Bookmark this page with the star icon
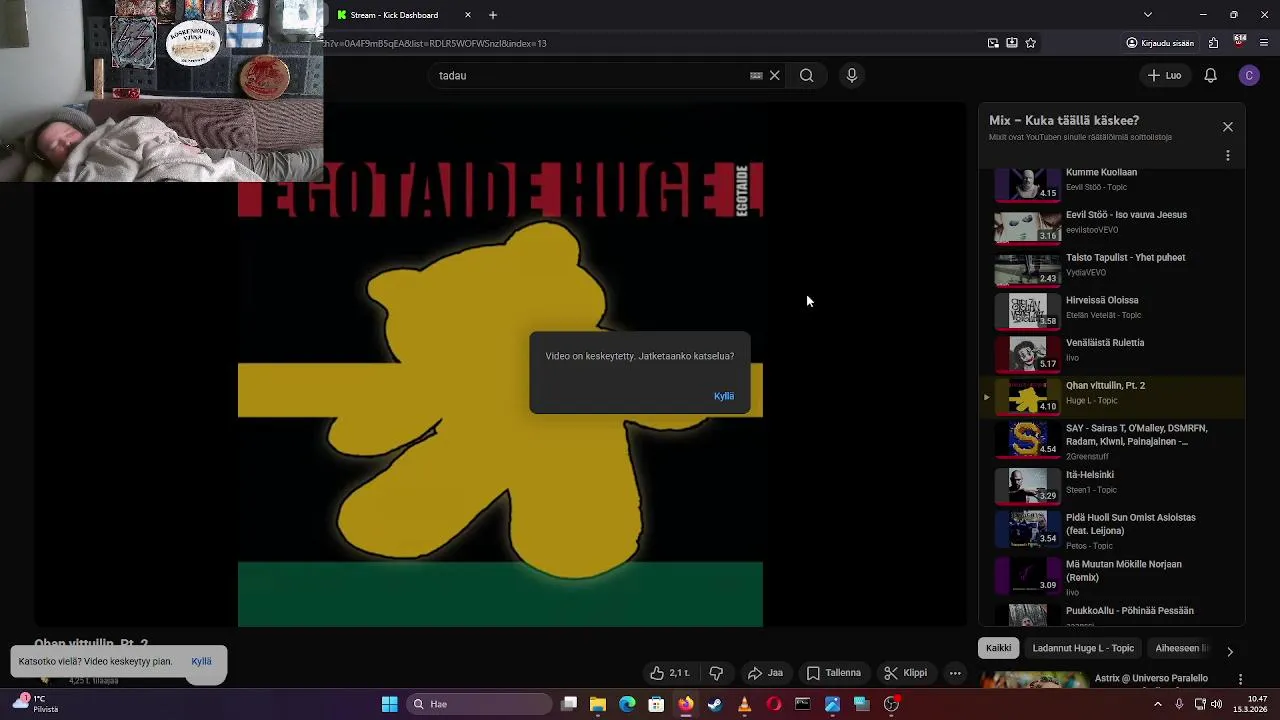Image resolution: width=1280 pixels, height=720 pixels. 1031,43
